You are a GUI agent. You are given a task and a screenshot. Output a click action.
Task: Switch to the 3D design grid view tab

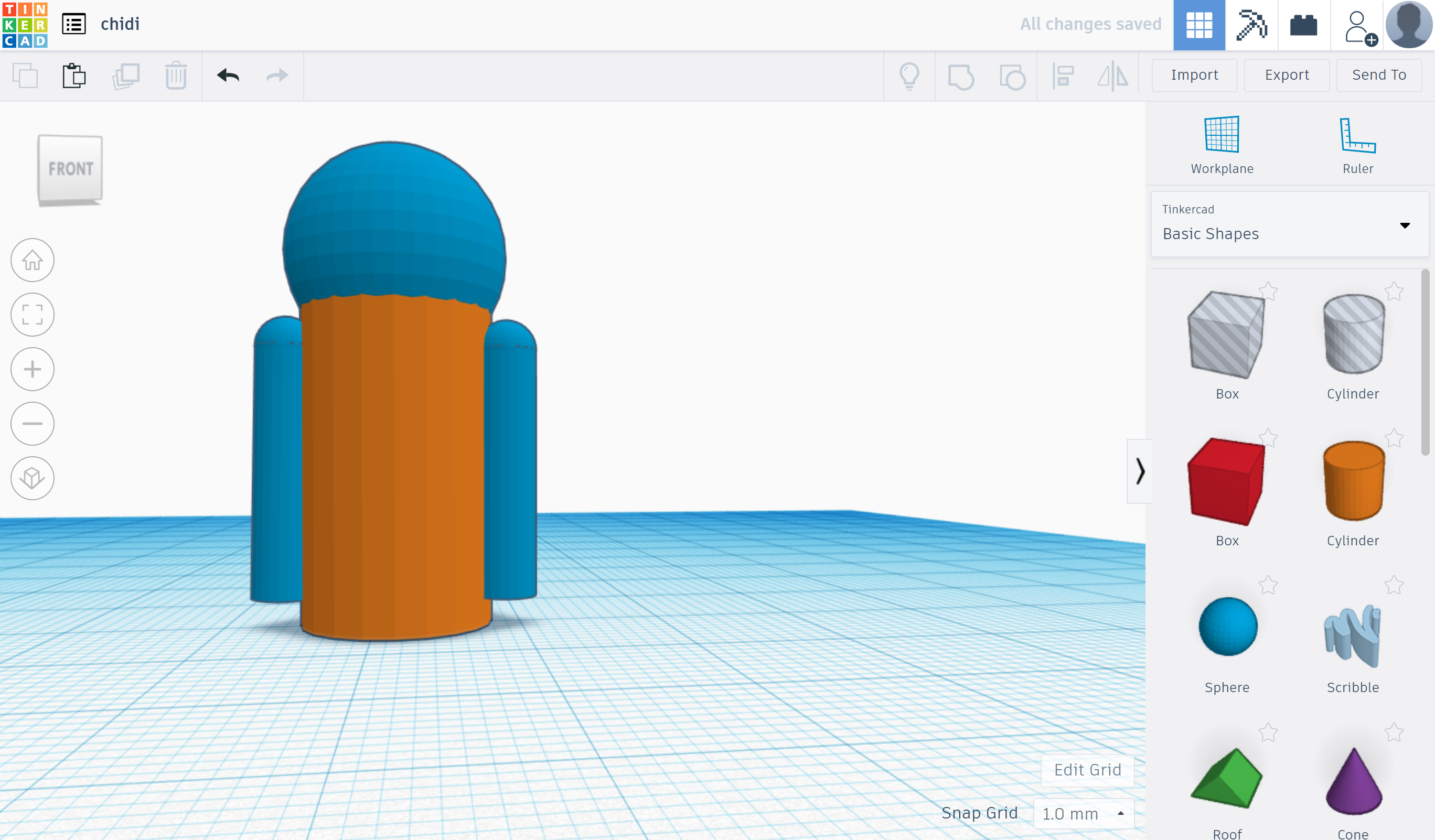(x=1198, y=25)
